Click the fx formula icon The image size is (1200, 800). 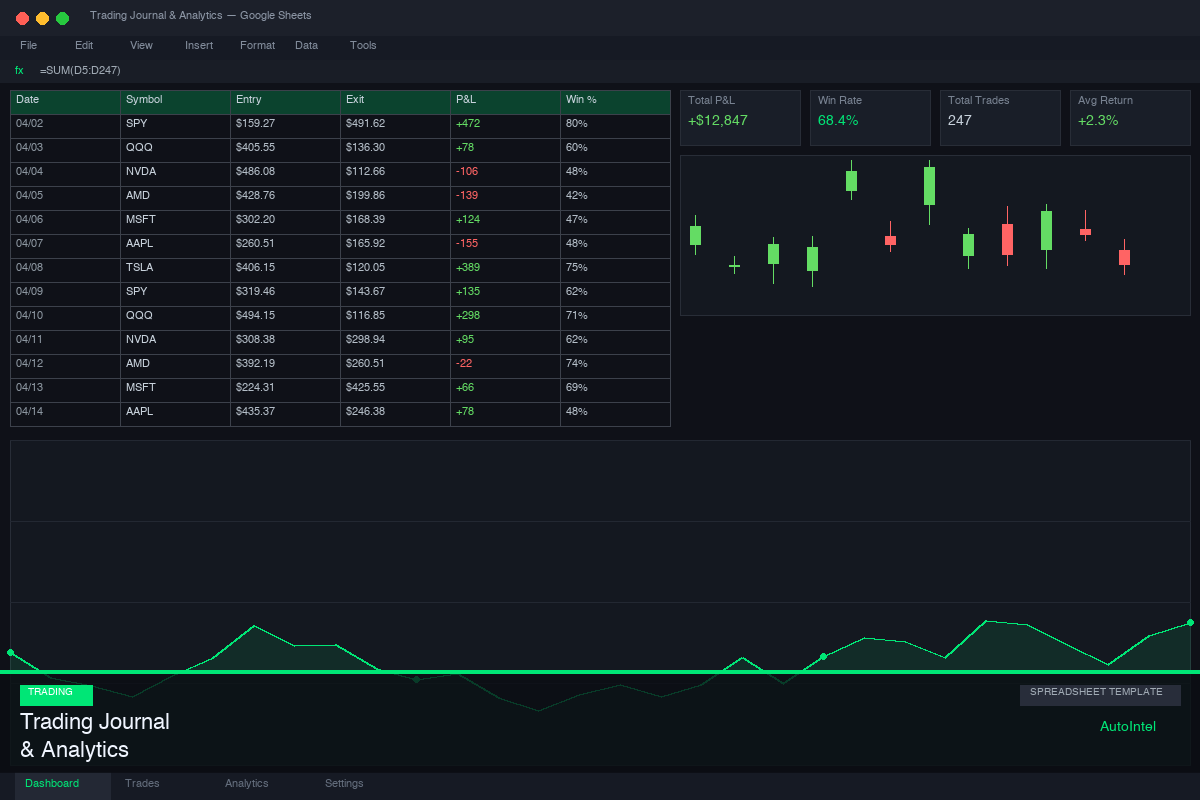click(x=19, y=70)
